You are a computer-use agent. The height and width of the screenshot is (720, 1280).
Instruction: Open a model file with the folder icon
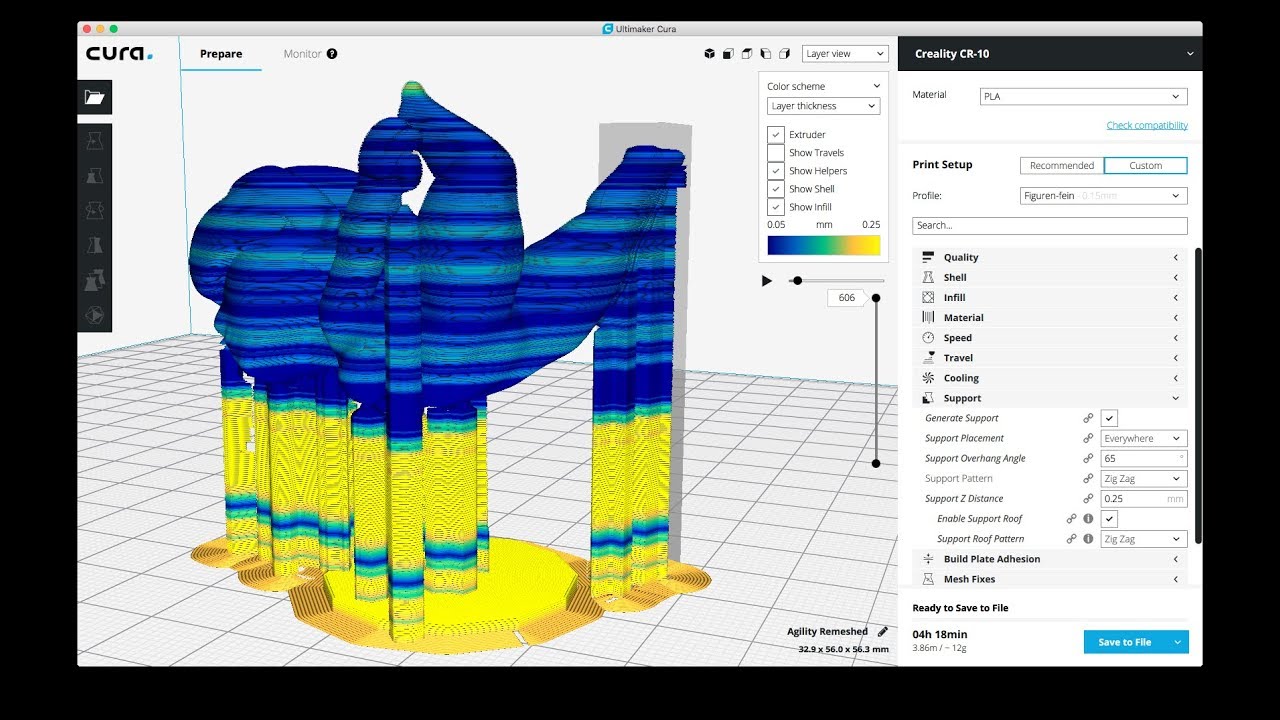point(95,97)
